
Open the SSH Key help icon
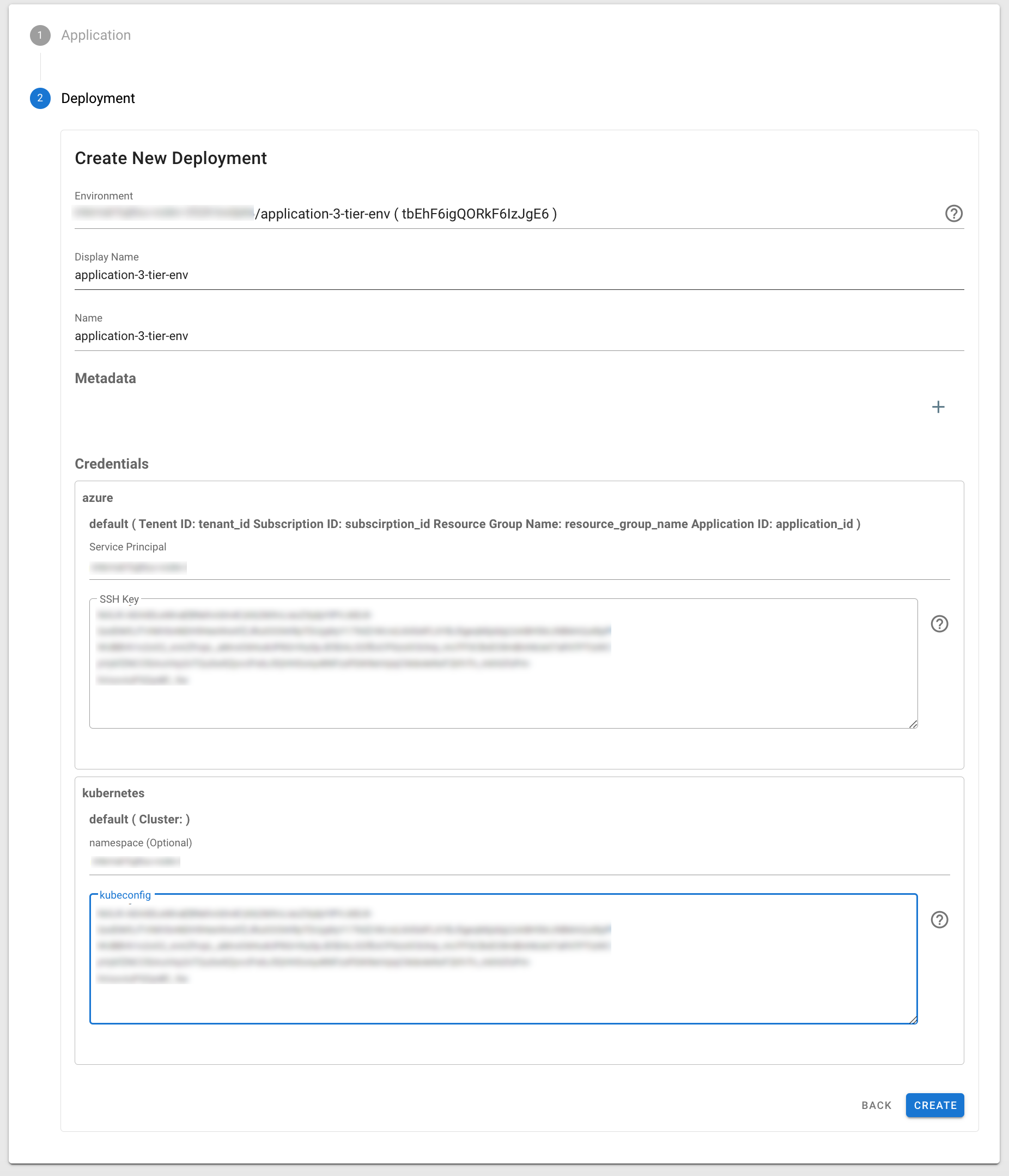point(939,624)
